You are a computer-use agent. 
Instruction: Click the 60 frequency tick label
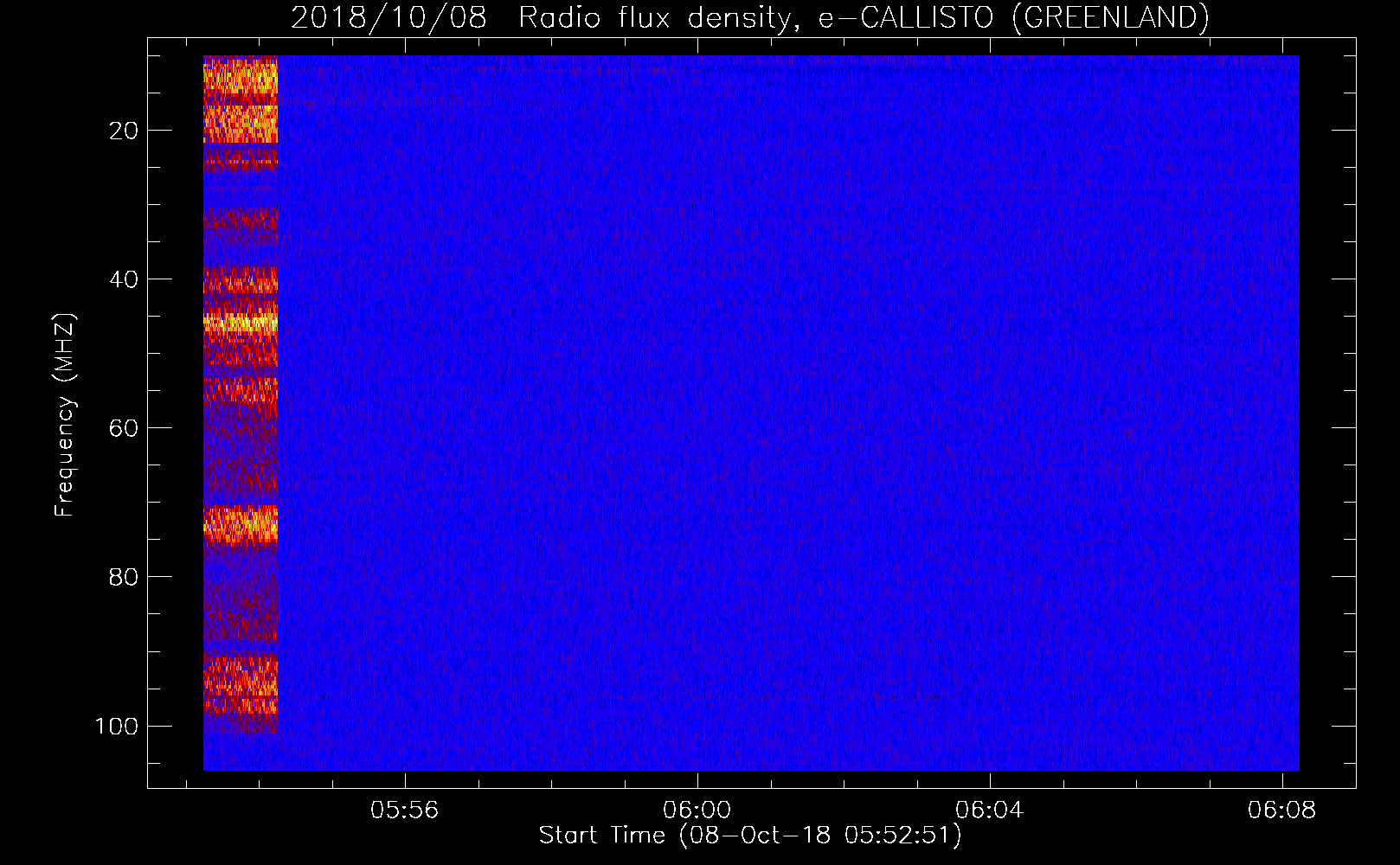[x=124, y=428]
